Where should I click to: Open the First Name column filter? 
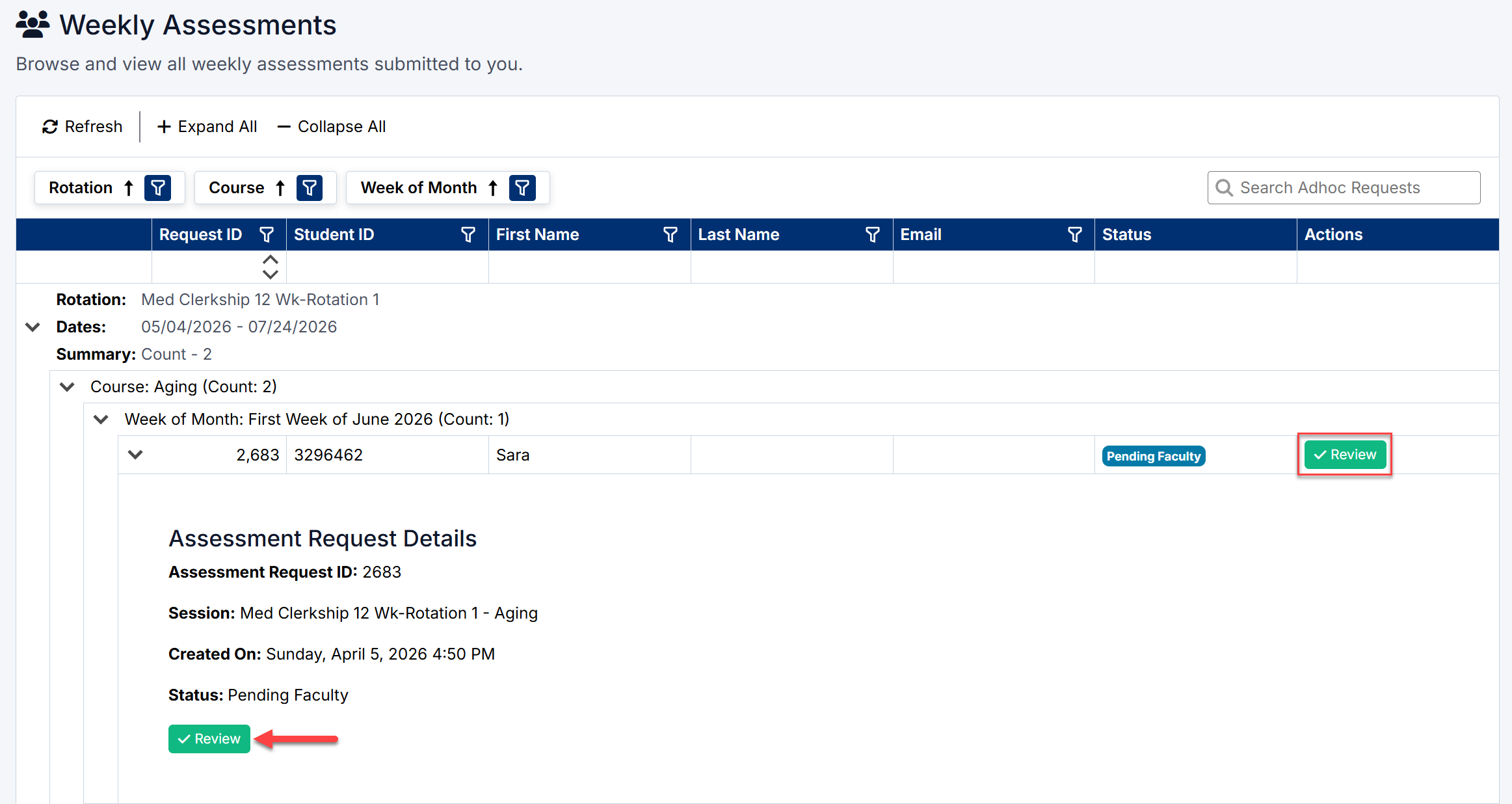click(x=670, y=235)
